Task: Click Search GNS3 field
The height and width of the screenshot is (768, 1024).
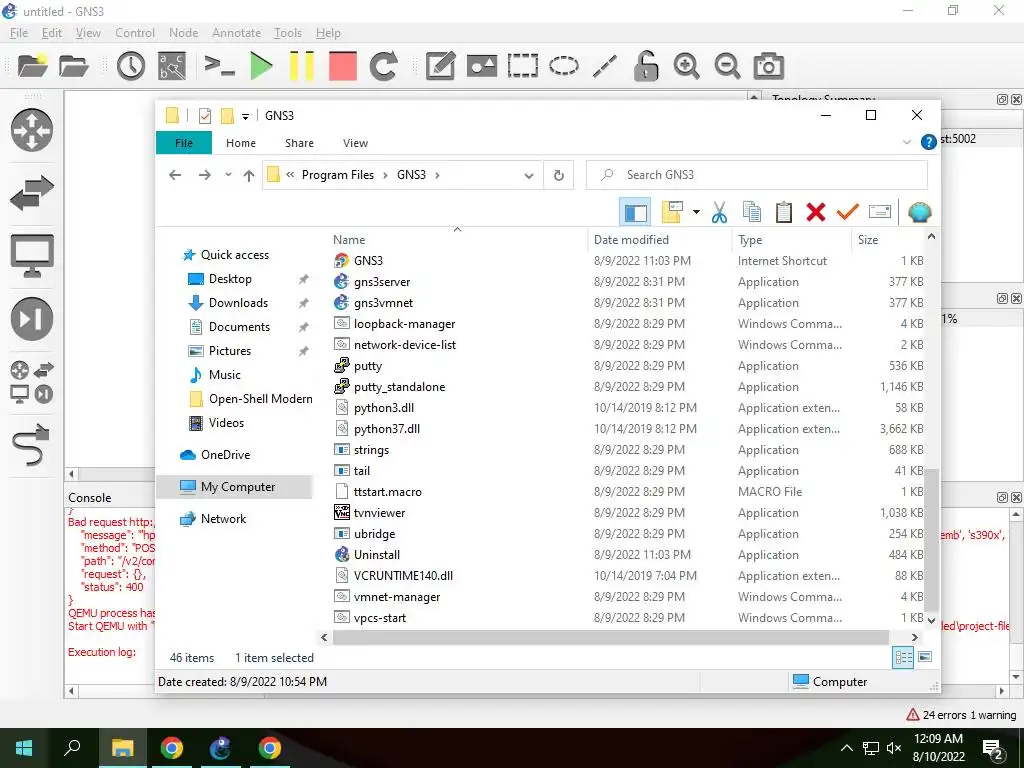Action: point(757,175)
